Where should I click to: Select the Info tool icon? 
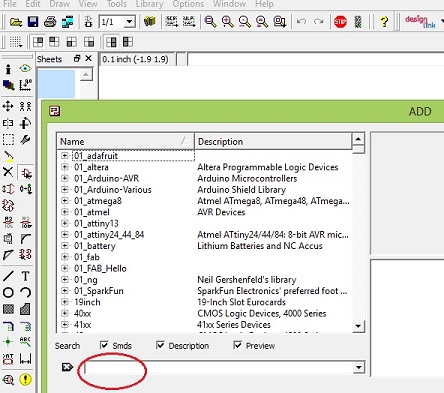(x=8, y=69)
